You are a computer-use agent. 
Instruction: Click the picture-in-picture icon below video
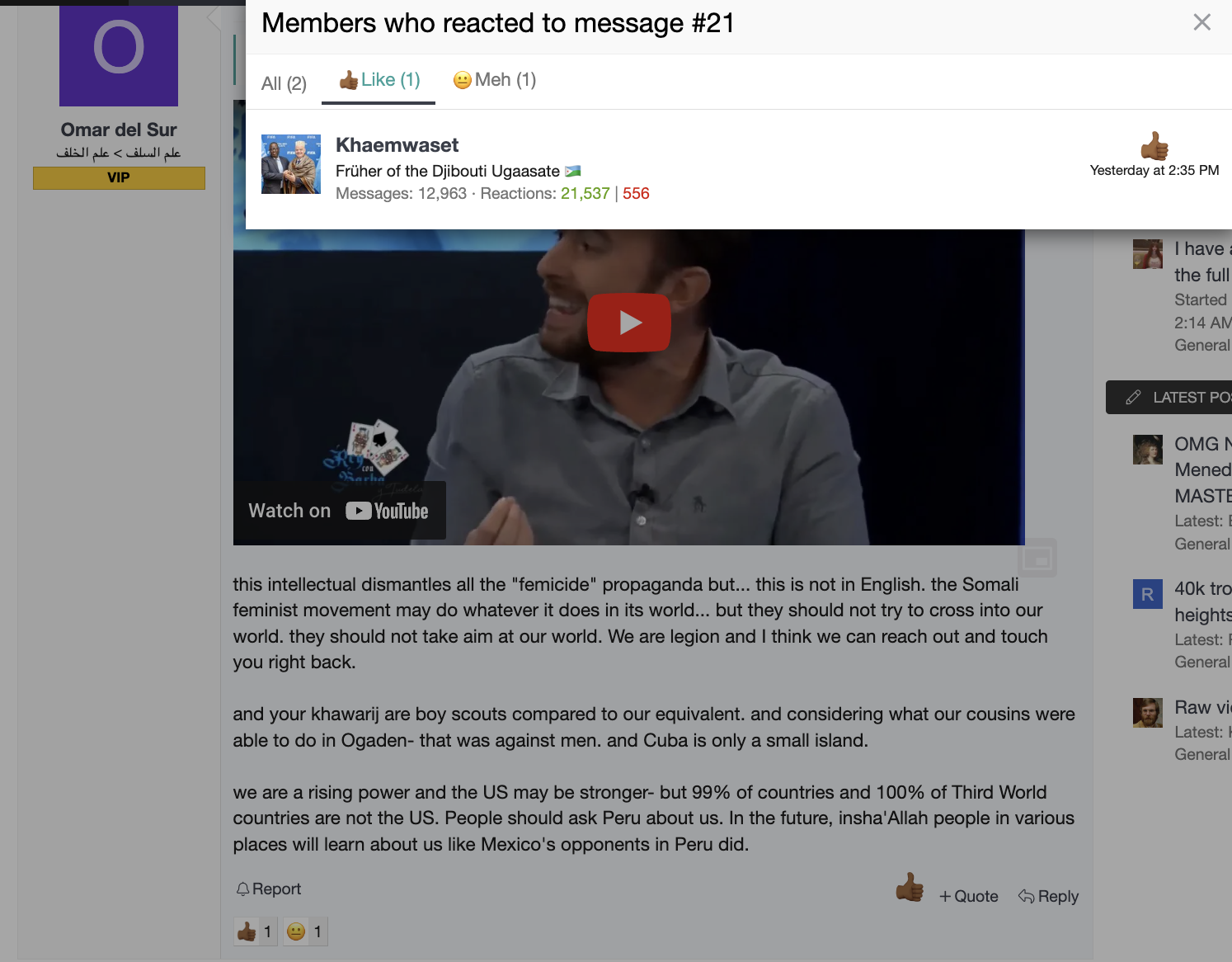point(1037,559)
